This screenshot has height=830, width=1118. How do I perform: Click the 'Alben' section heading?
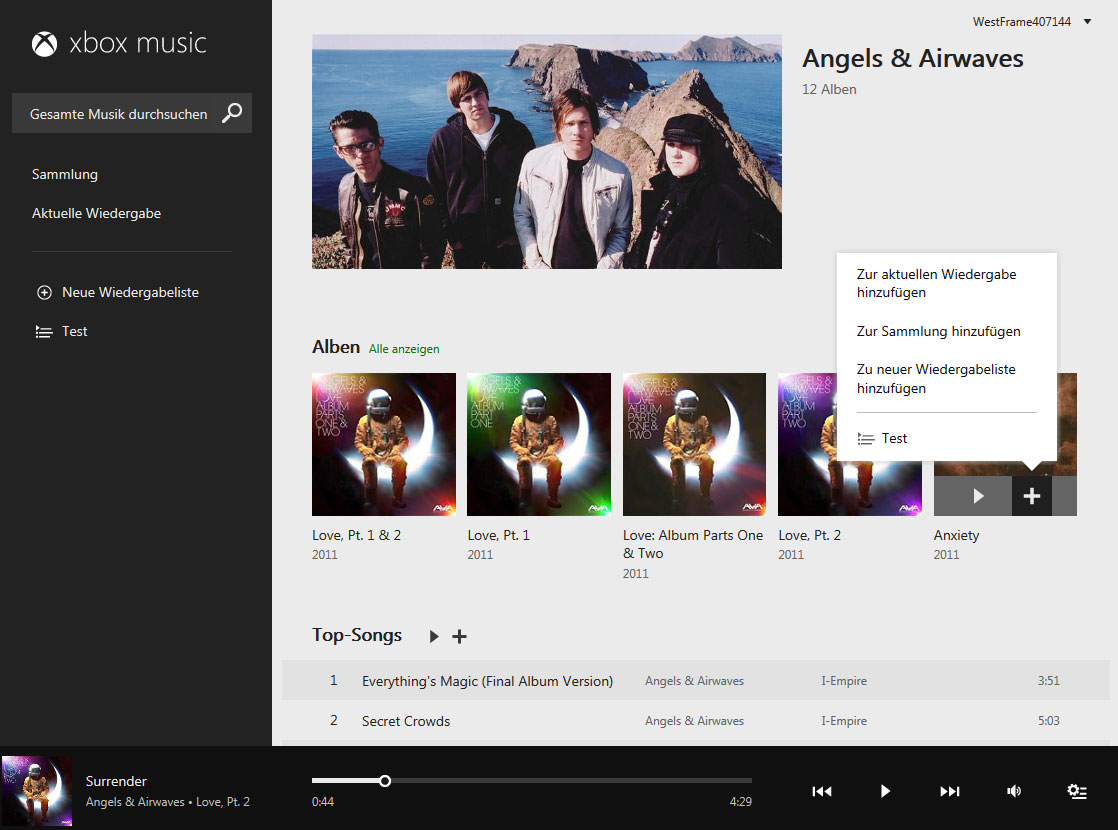tap(336, 347)
